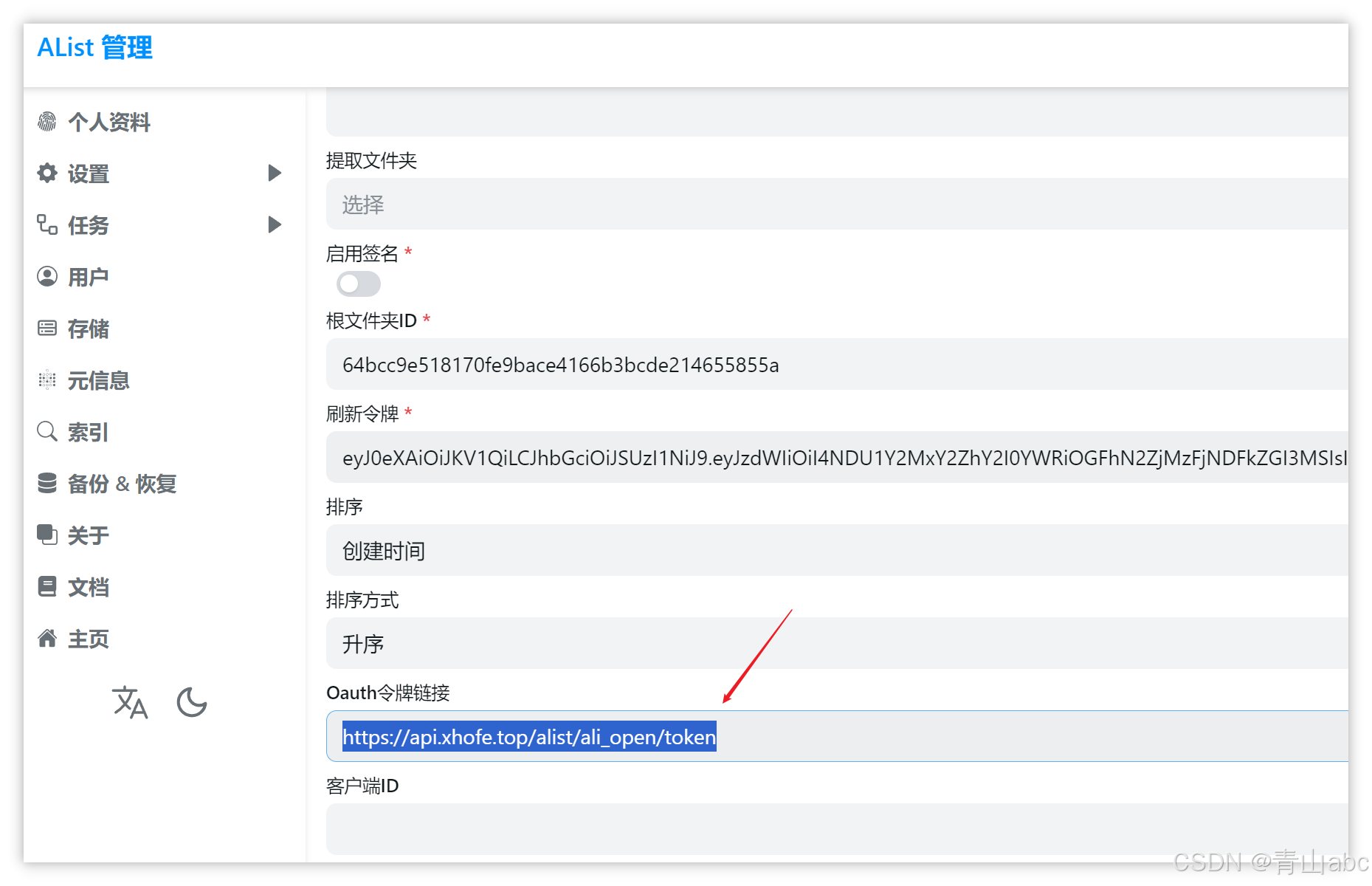Click the ALList 管理 header link
The image size is (1372, 886).
click(x=94, y=47)
